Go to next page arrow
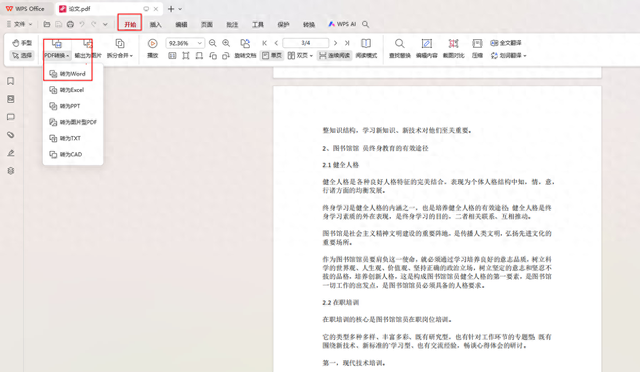The height and width of the screenshot is (372, 640). [x=336, y=43]
